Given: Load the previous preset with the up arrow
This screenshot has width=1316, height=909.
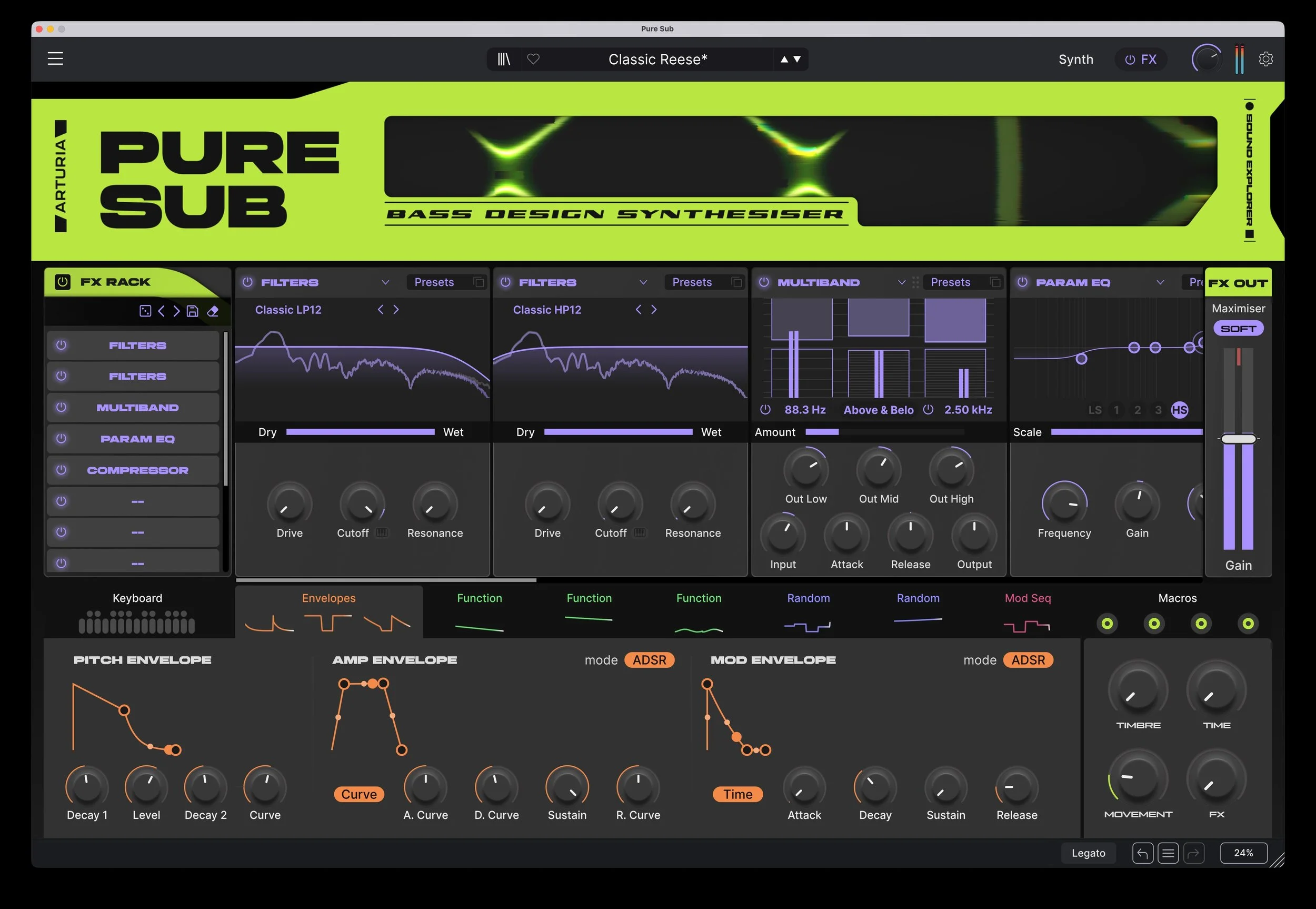Looking at the screenshot, I should click(x=784, y=59).
